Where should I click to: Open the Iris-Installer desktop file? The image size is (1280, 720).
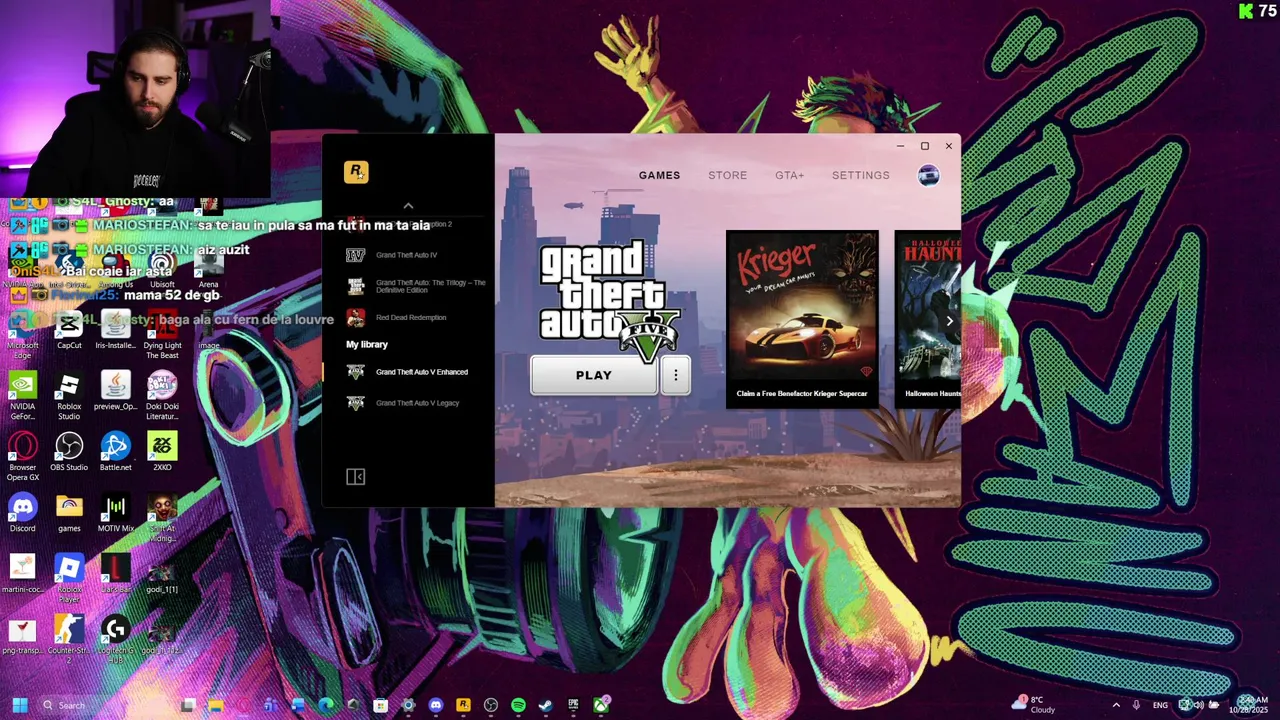click(115, 331)
